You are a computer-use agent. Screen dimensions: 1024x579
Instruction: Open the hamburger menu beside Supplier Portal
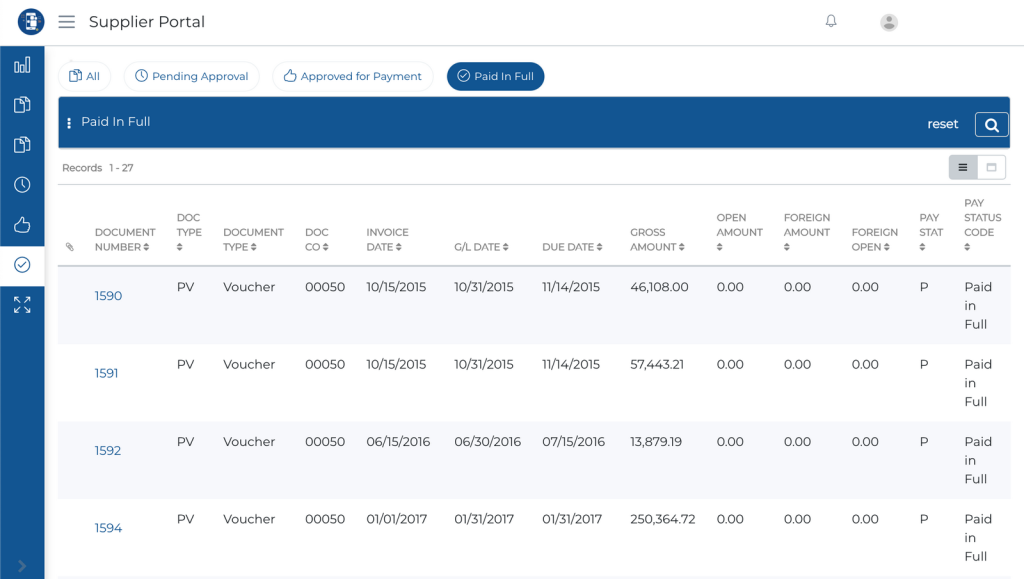pyautogui.click(x=67, y=22)
